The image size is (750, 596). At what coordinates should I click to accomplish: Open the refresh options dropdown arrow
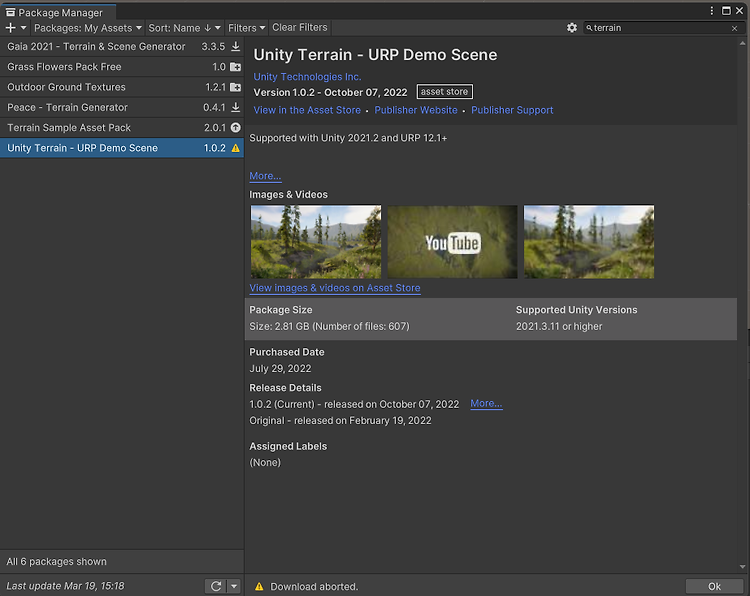click(234, 586)
